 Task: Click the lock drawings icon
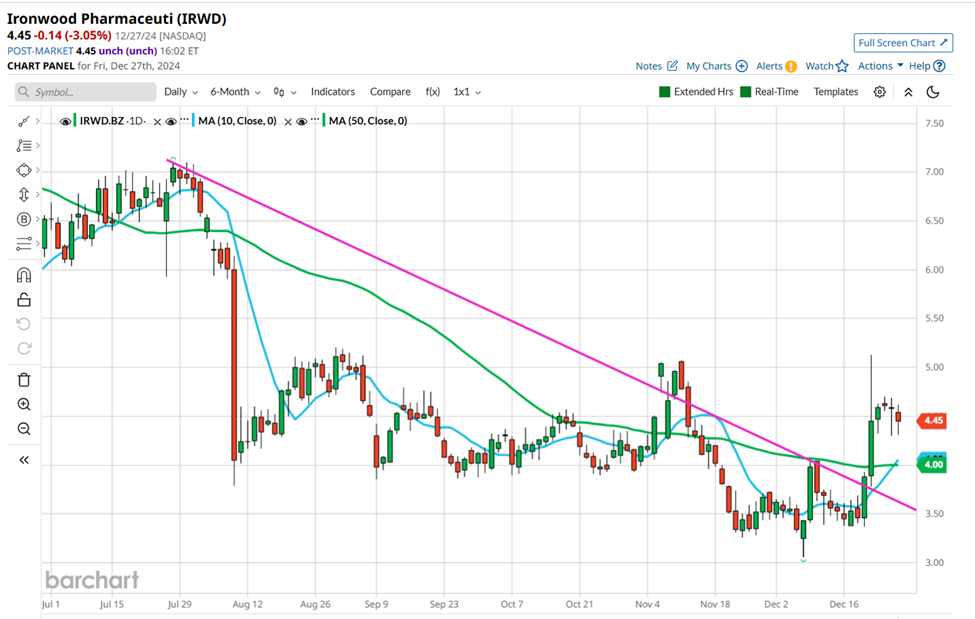click(23, 300)
